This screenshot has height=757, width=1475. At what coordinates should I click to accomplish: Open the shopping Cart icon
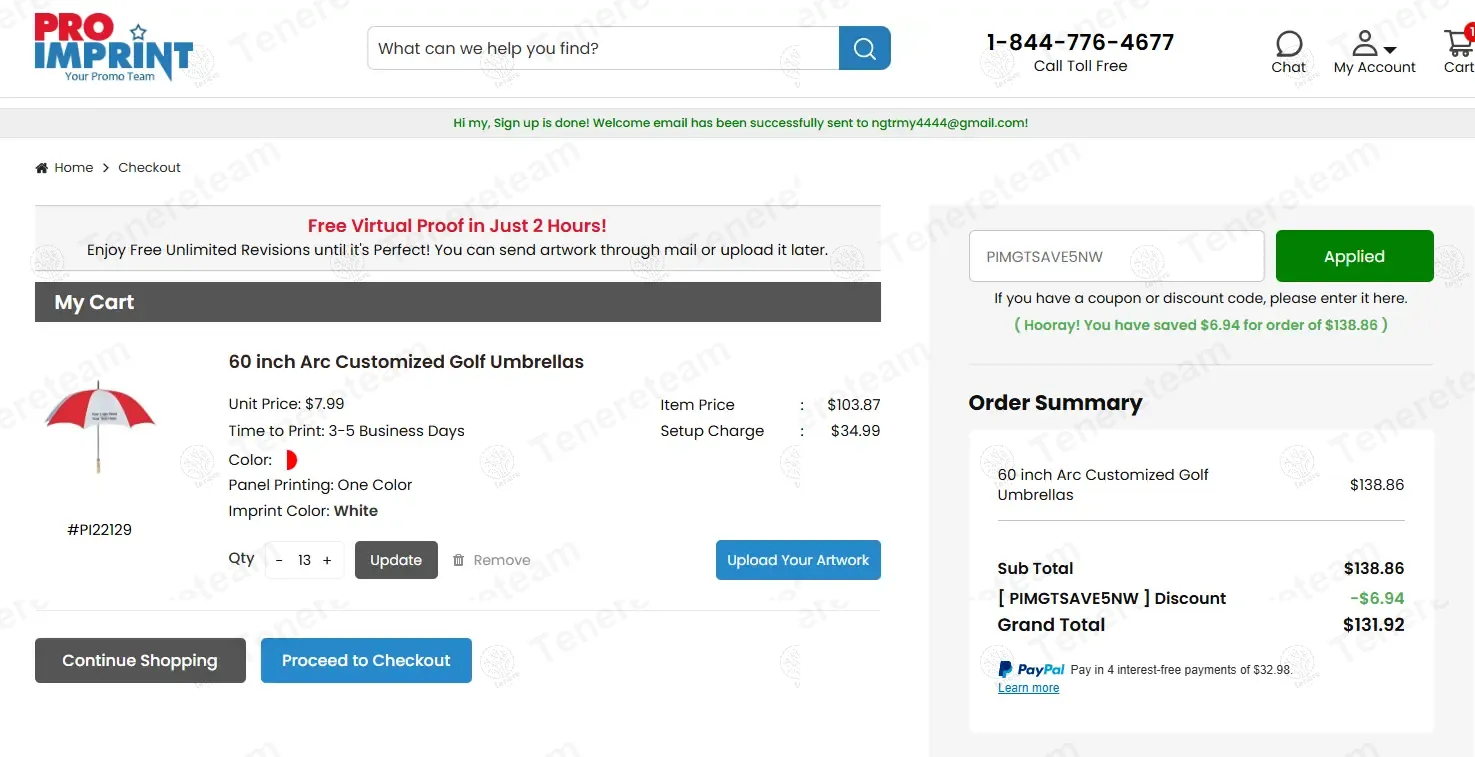[1459, 44]
